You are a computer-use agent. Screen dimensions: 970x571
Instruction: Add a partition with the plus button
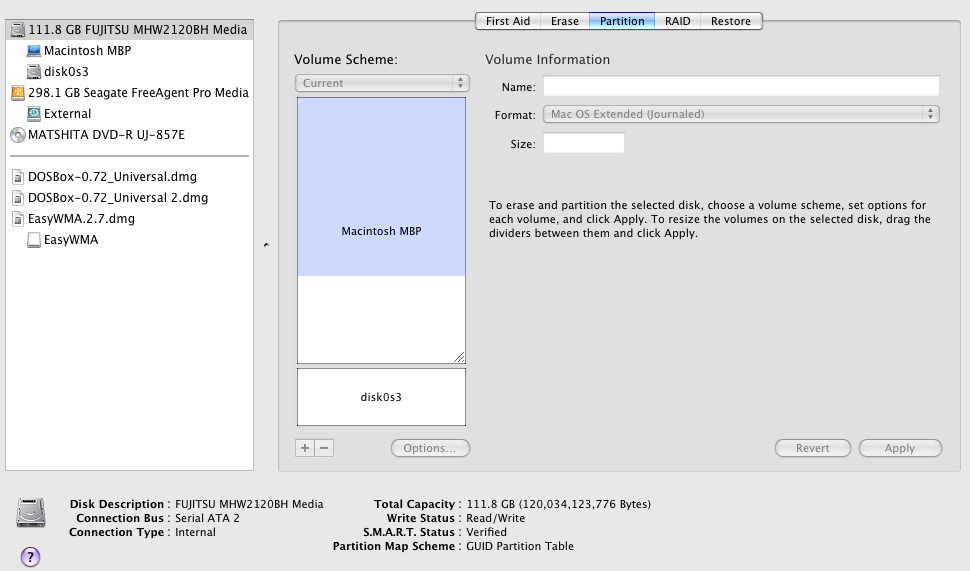pos(305,448)
